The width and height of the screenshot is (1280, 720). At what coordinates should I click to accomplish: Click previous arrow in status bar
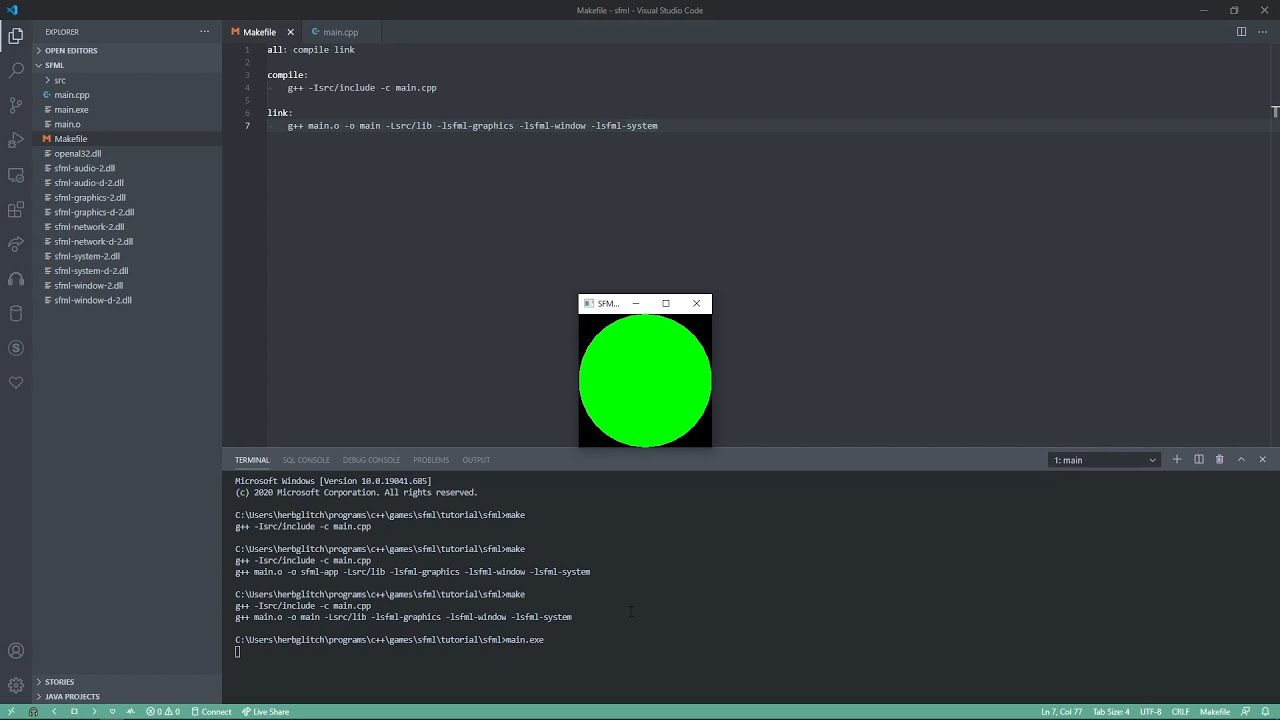pos(54,712)
